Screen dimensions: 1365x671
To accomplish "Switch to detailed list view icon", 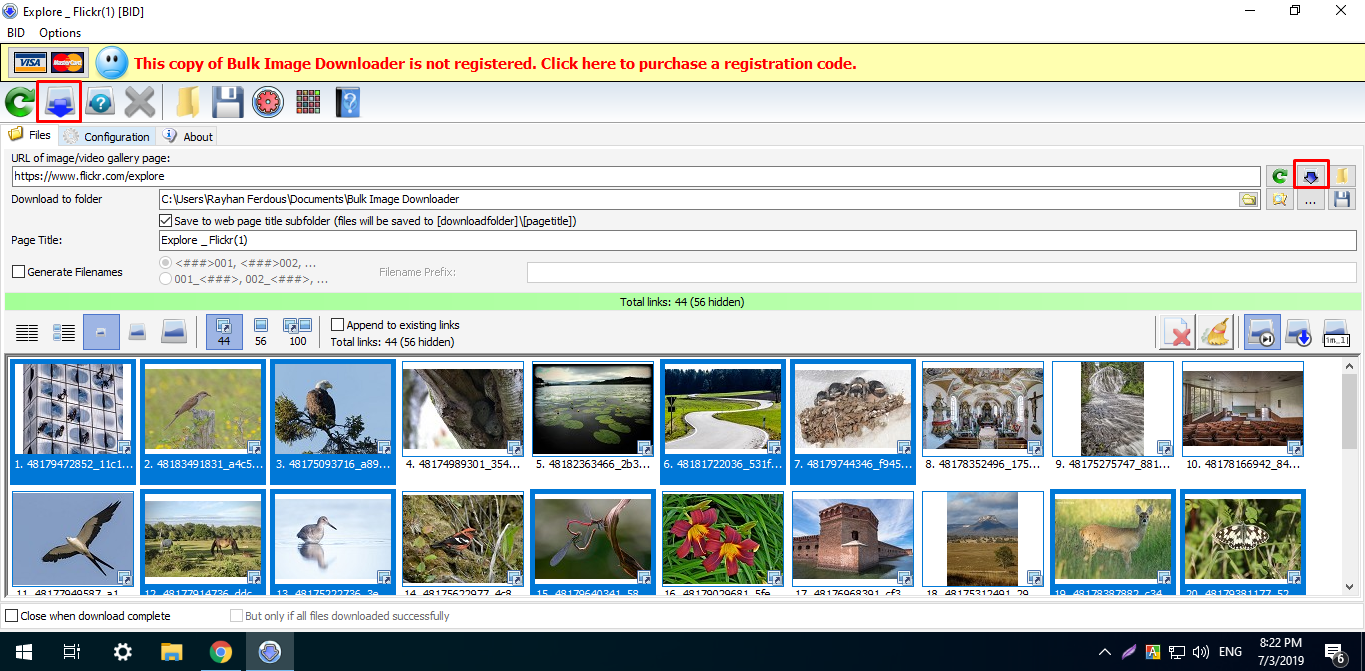I will (x=64, y=332).
